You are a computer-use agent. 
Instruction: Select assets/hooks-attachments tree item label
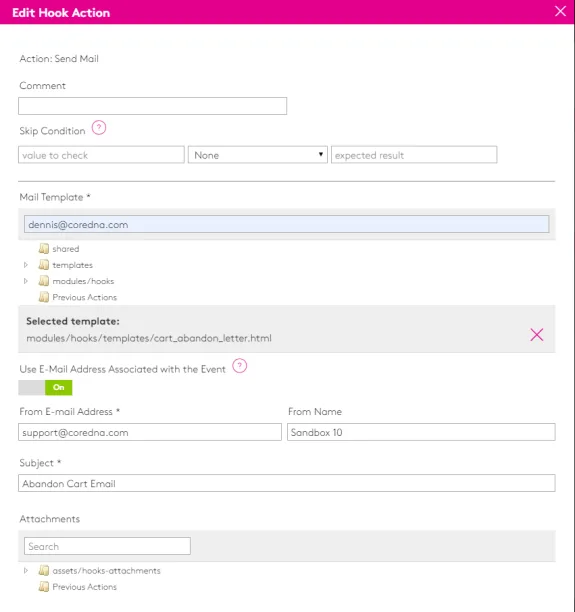pyautogui.click(x=107, y=571)
